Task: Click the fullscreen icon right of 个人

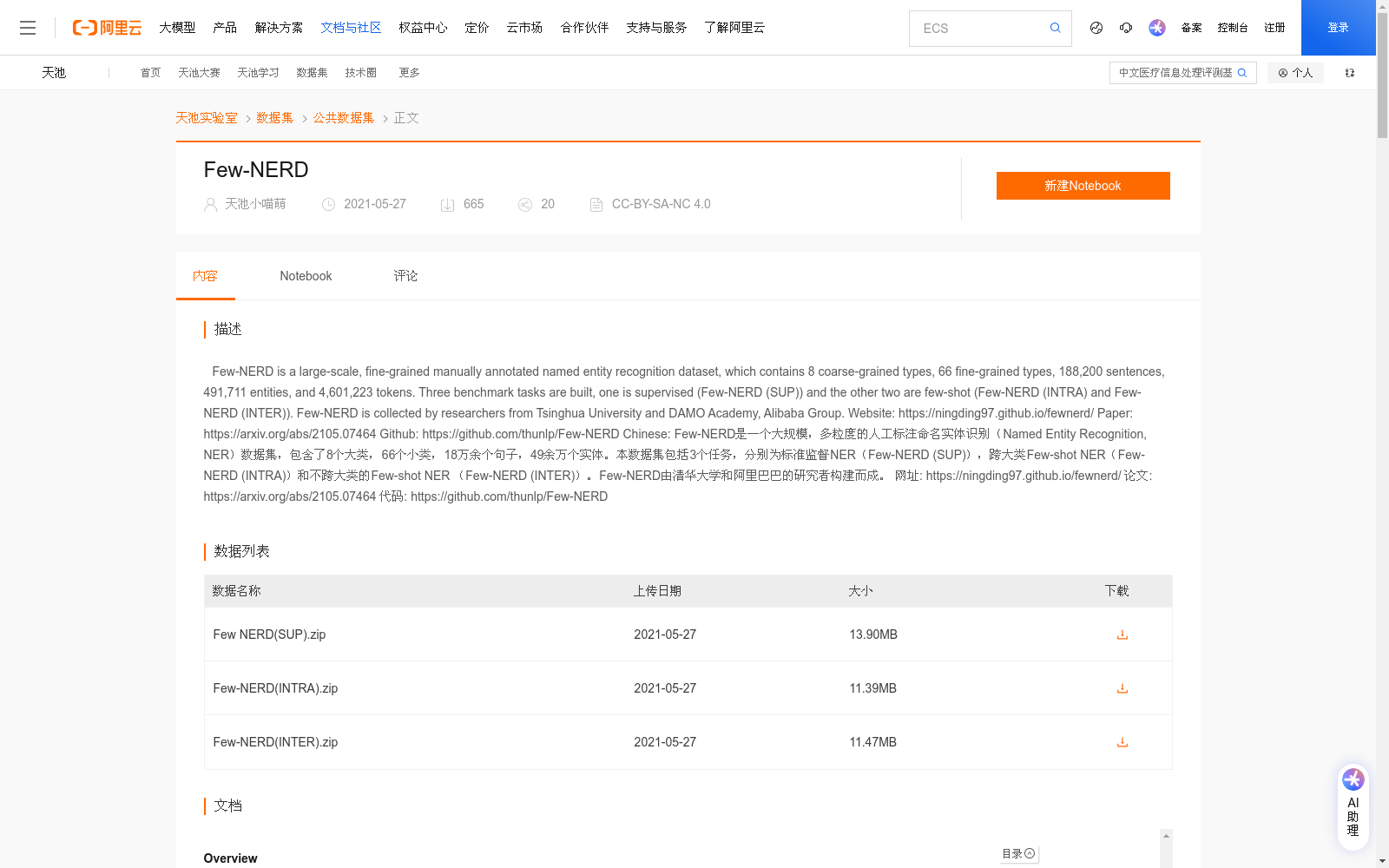Action: [1349, 73]
